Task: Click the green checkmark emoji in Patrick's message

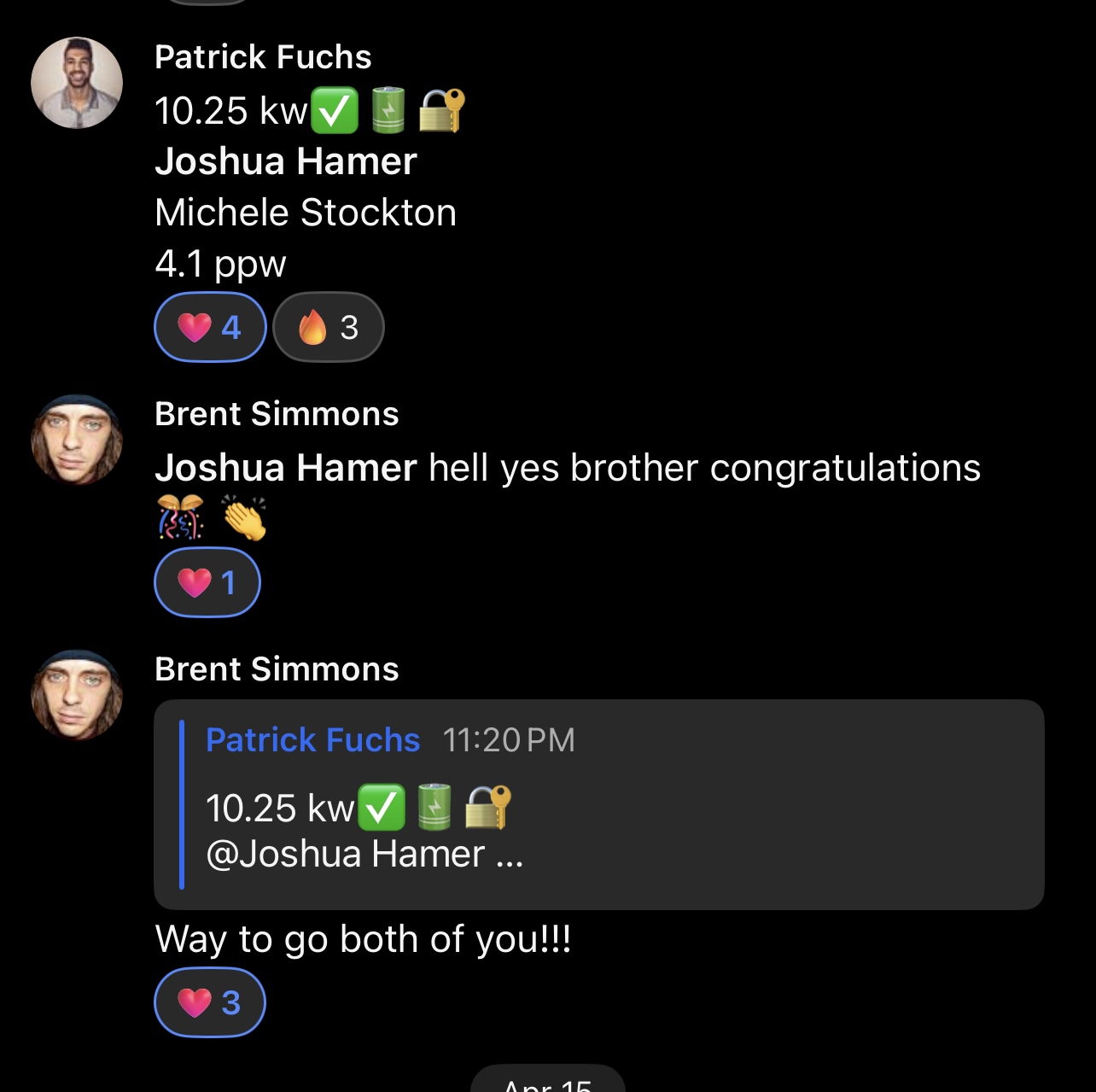Action: pyautogui.click(x=335, y=112)
